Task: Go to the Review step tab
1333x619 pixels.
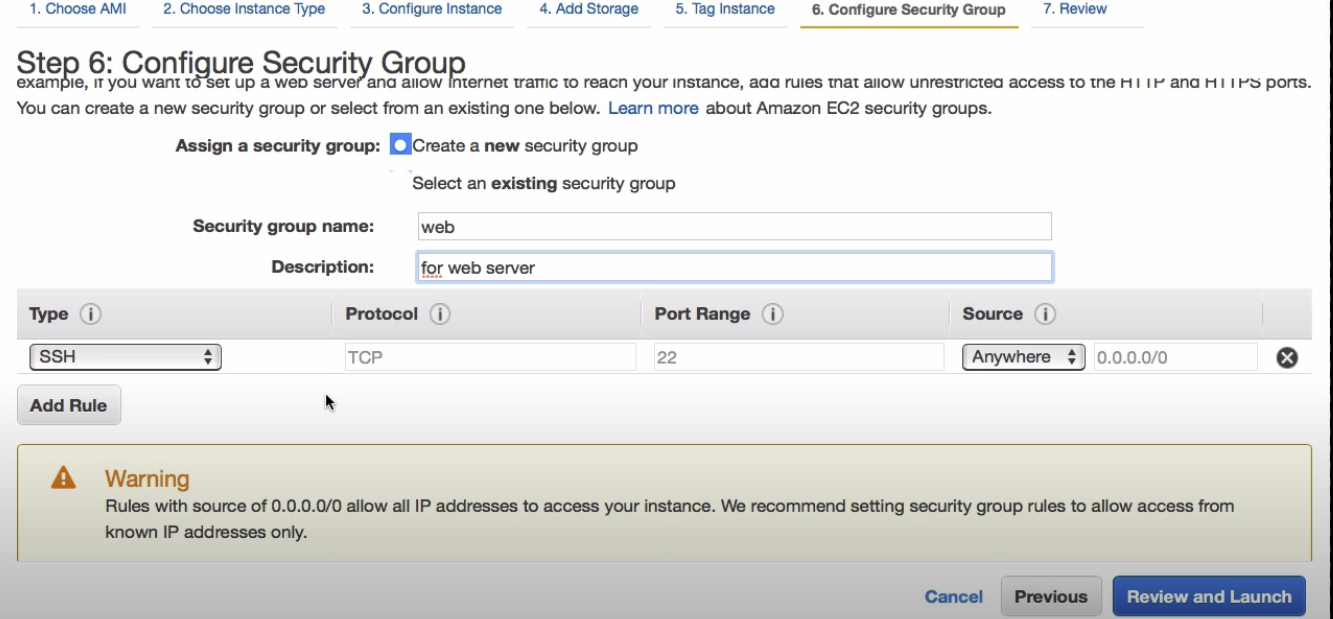Action: click(x=1075, y=9)
